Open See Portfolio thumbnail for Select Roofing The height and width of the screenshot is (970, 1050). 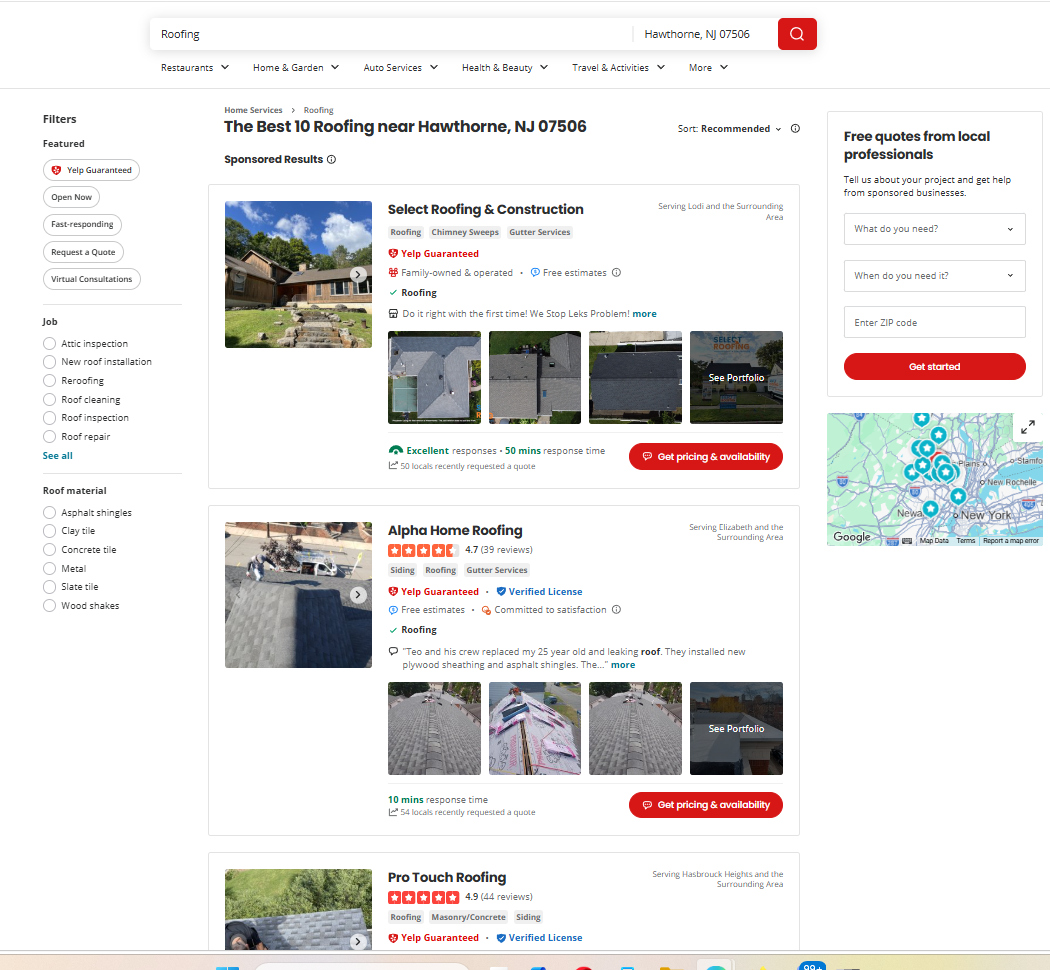tap(736, 378)
